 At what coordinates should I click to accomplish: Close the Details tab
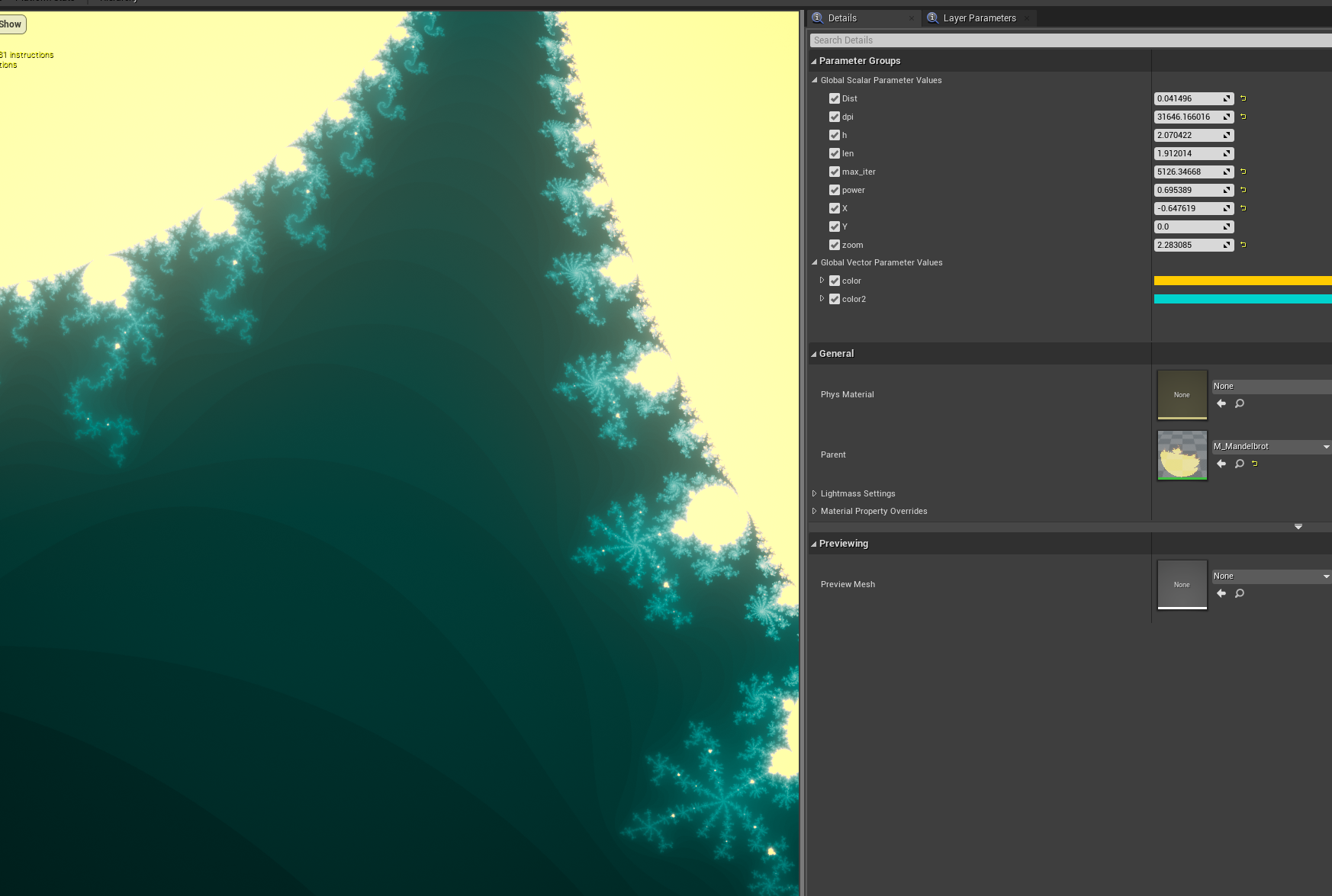point(912,18)
